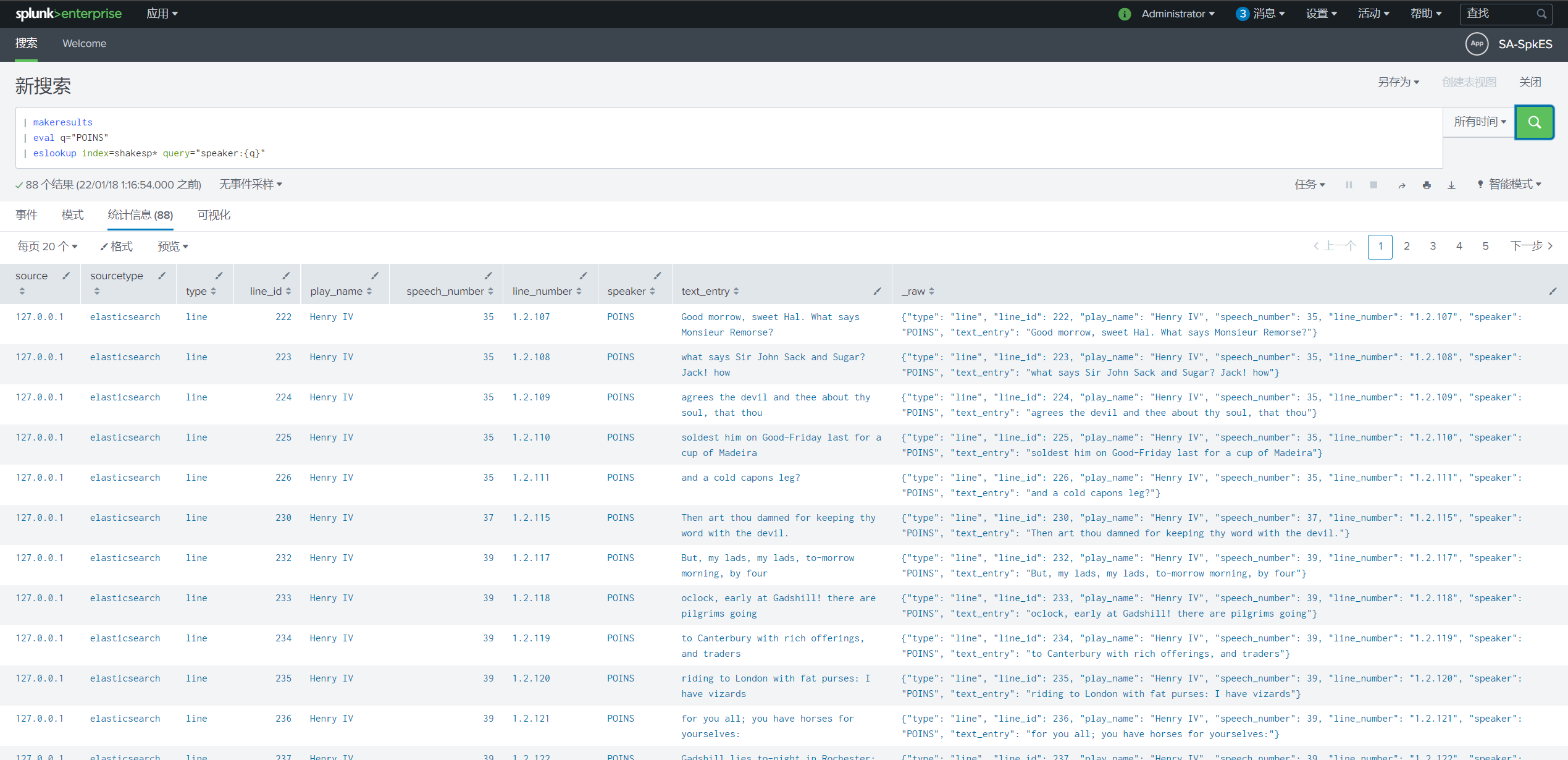Click pencil edit icon on speaker column

(x=657, y=276)
